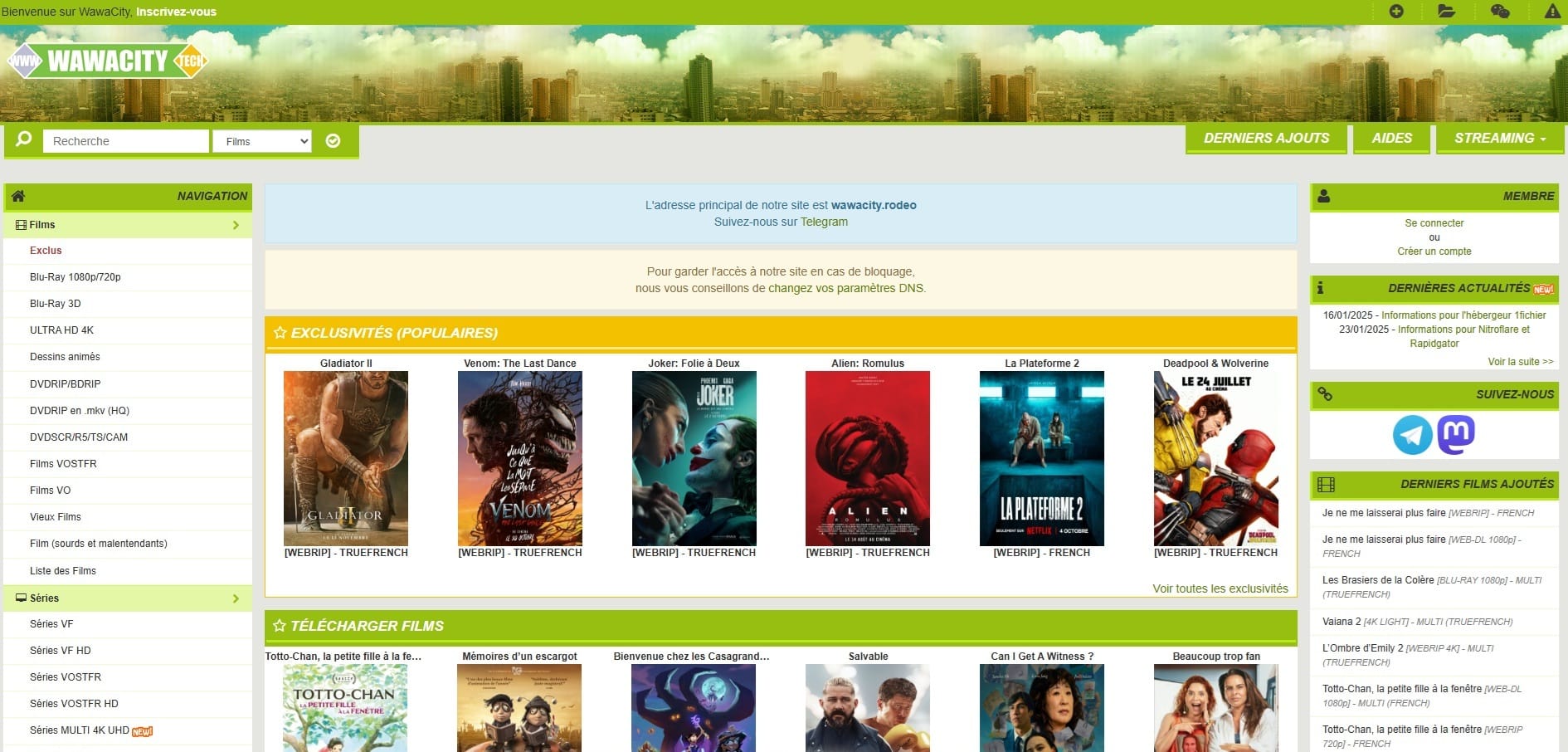Select Liste des Films in navigation

click(63, 571)
